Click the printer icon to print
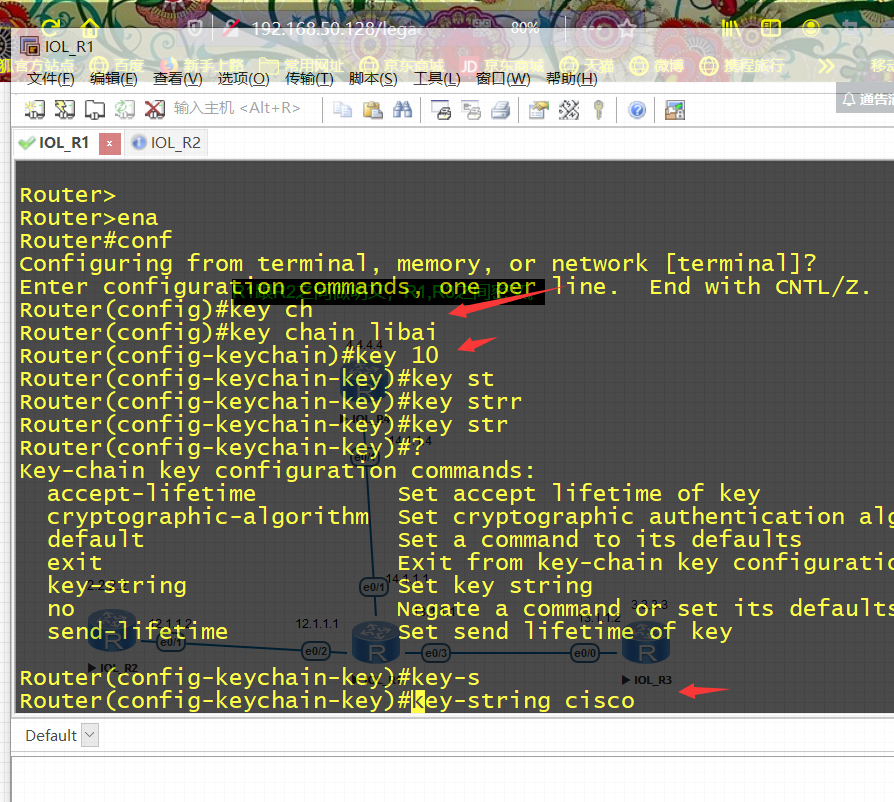894x802 pixels. (500, 109)
